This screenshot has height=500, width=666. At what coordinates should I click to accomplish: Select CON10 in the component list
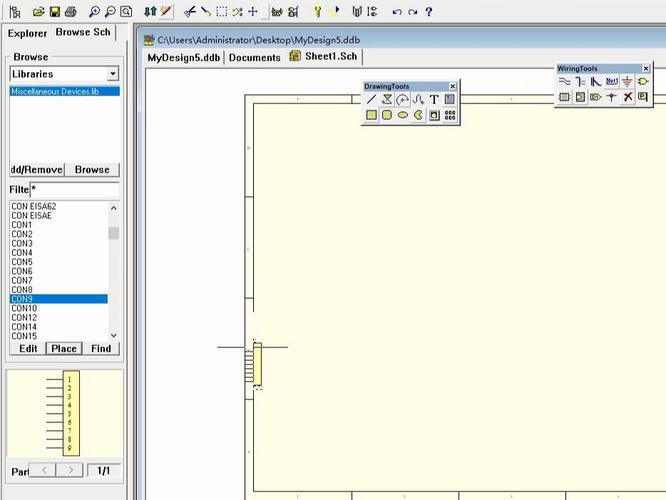24,309
